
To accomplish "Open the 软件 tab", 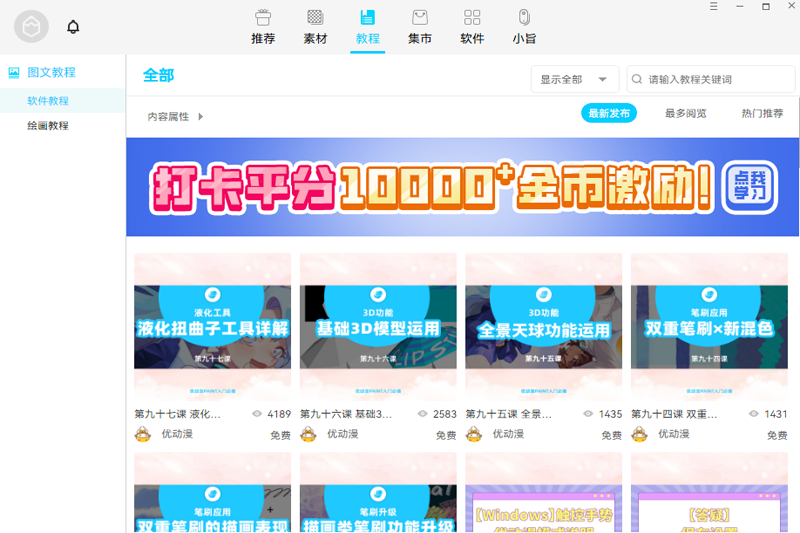I will [x=472, y=28].
